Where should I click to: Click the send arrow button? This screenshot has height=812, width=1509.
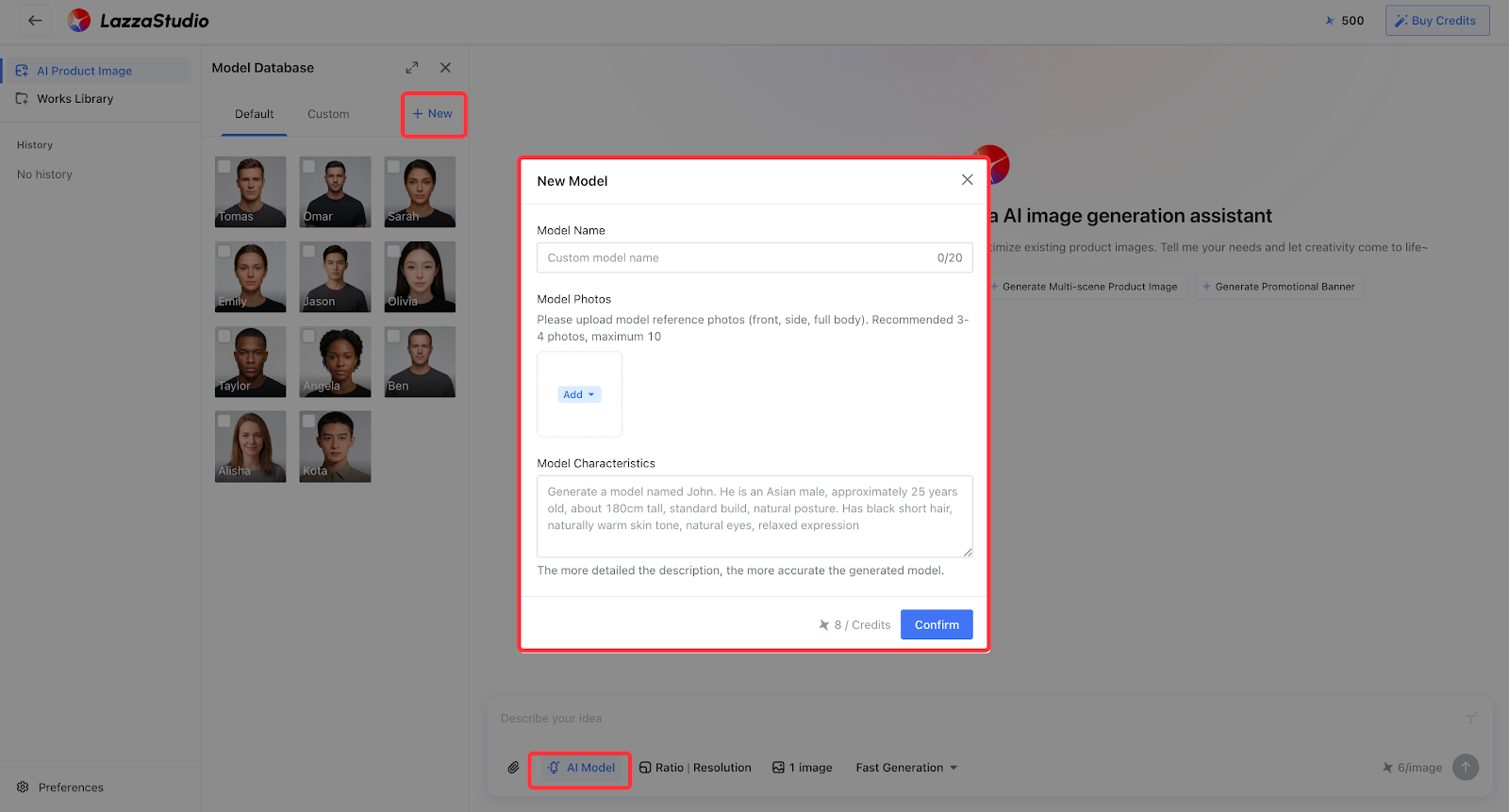coord(1465,768)
